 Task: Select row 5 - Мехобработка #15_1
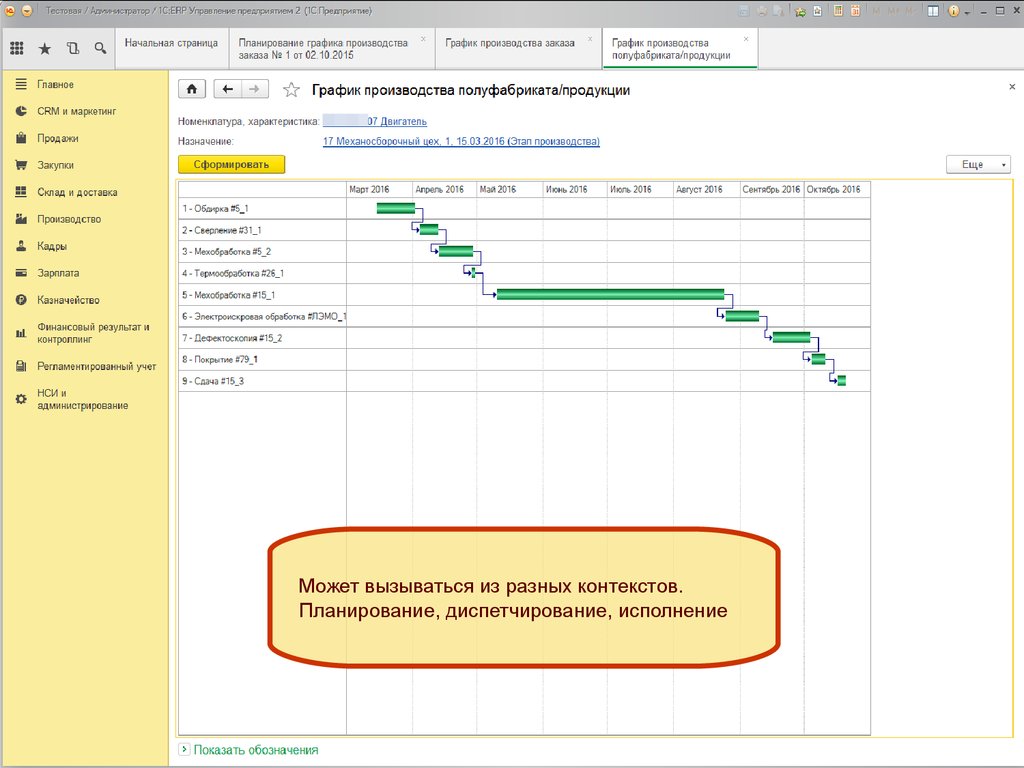[263, 295]
